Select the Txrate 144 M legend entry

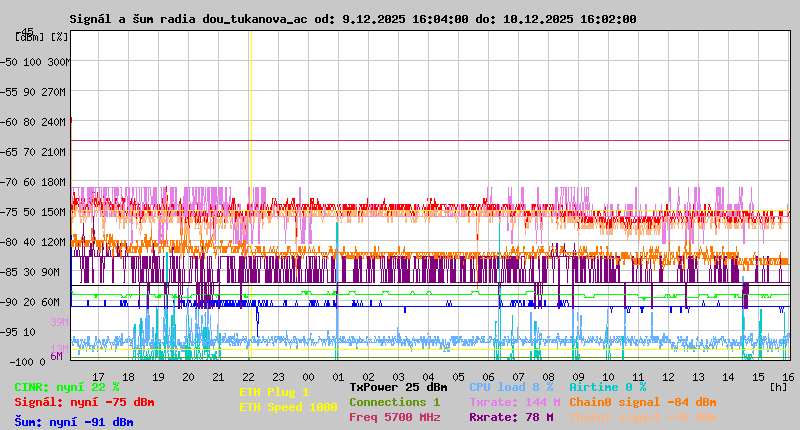514,402
